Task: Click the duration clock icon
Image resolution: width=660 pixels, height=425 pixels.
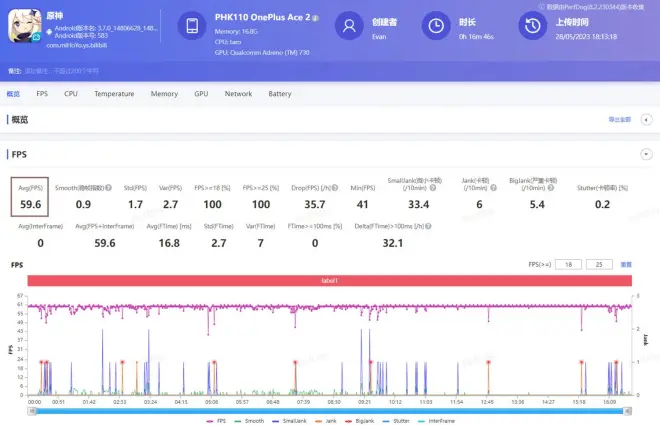Action: (435, 27)
